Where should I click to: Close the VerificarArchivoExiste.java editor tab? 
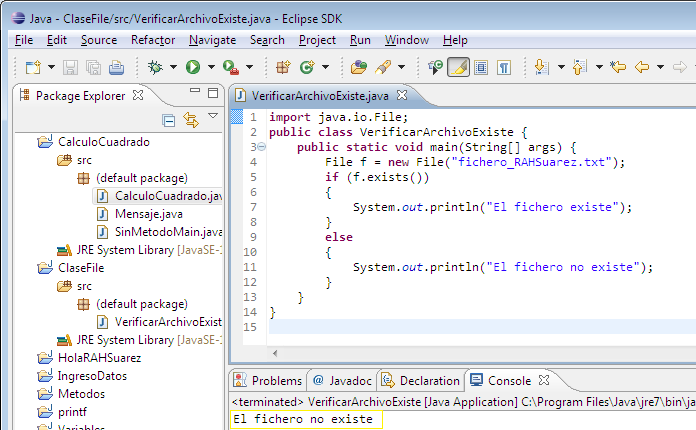pyautogui.click(x=402, y=95)
